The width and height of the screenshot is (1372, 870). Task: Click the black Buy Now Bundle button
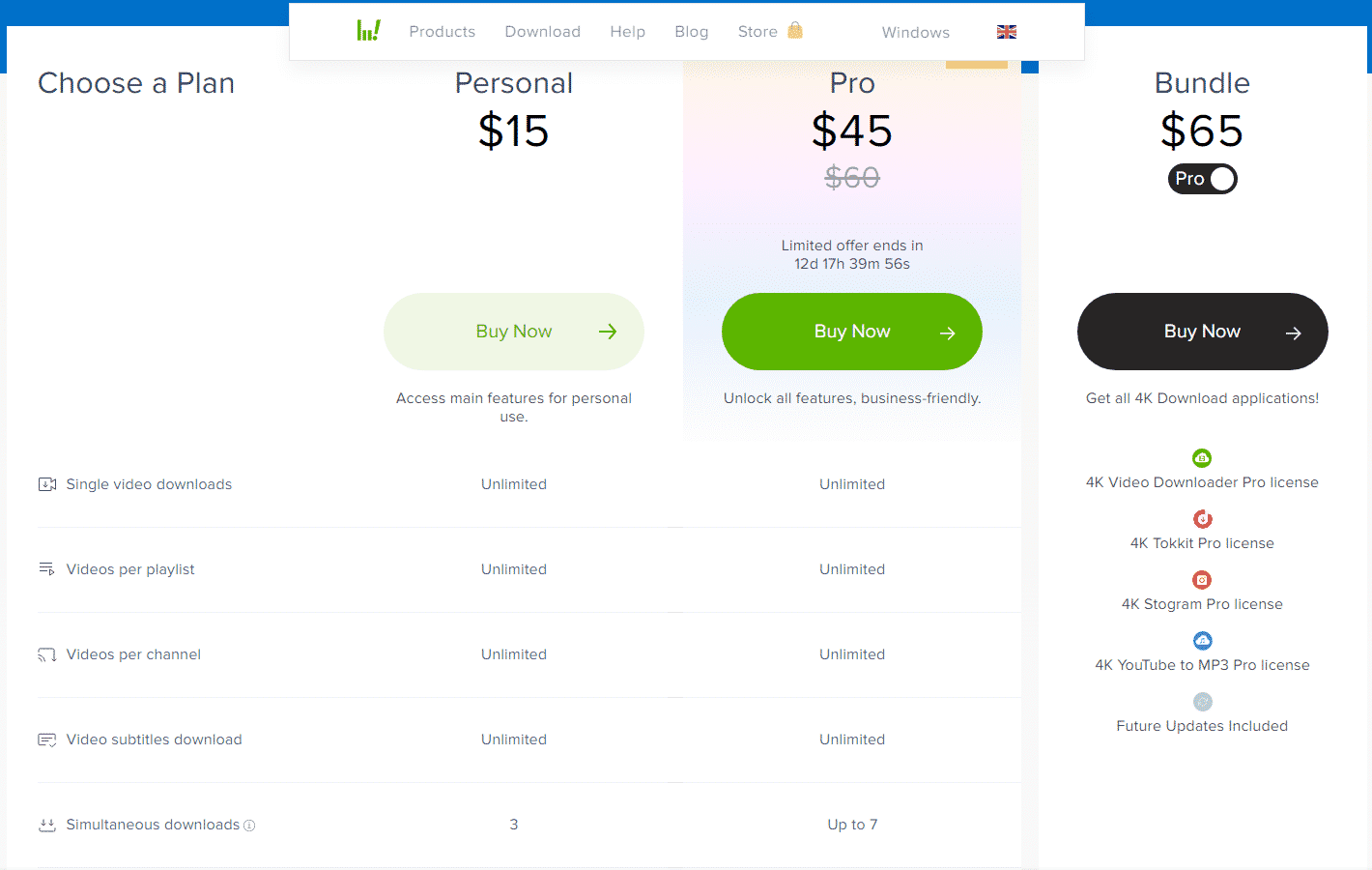tap(1202, 332)
